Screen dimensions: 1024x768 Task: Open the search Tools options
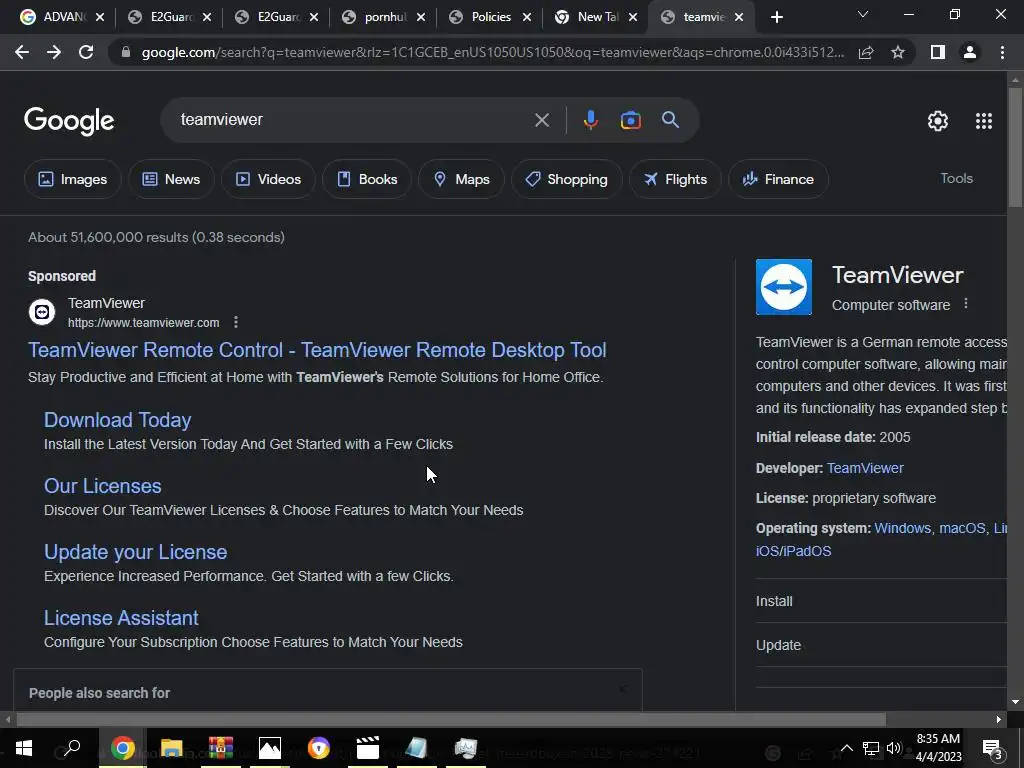[x=956, y=178]
